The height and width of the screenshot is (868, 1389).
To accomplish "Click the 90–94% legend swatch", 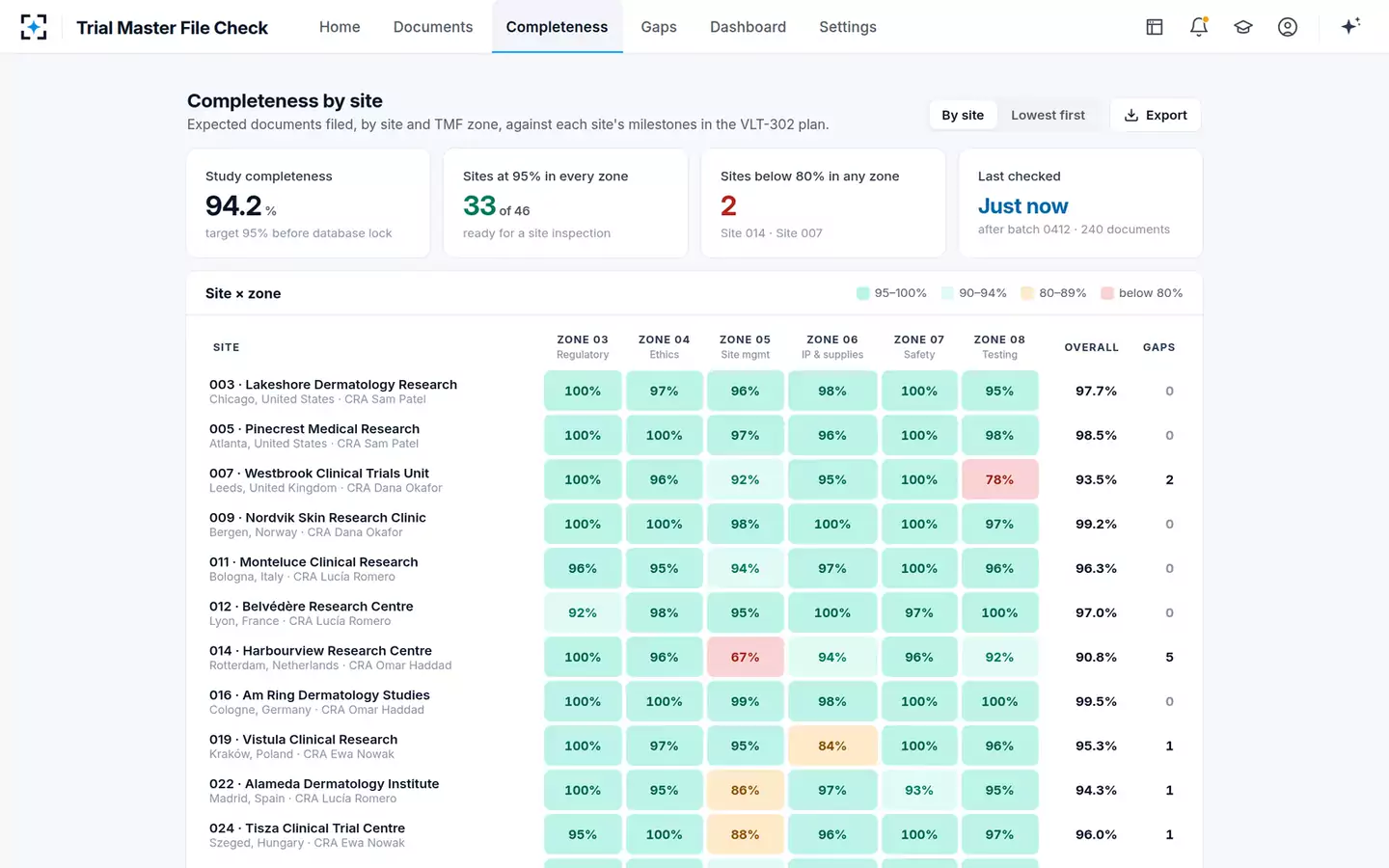I will [947, 293].
